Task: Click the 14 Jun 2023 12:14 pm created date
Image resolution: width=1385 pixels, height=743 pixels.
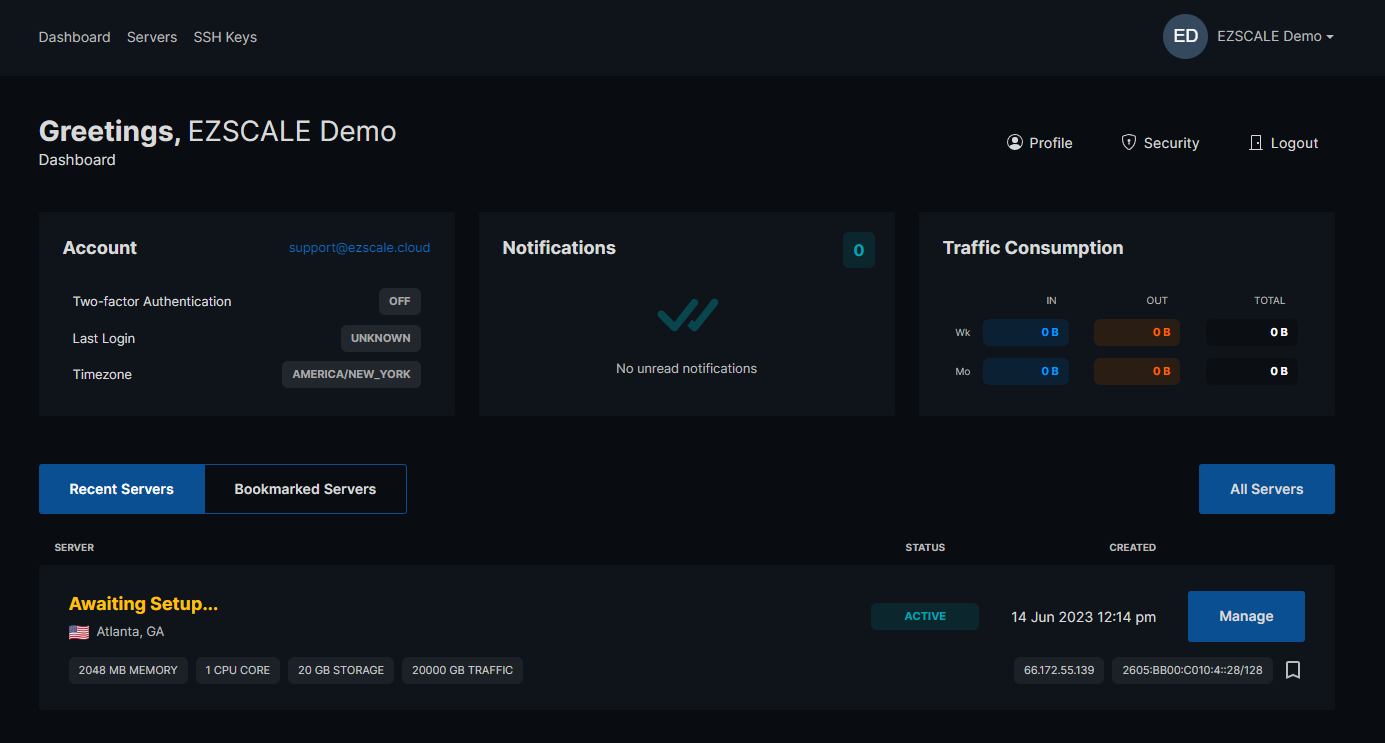Action: tap(1083, 617)
